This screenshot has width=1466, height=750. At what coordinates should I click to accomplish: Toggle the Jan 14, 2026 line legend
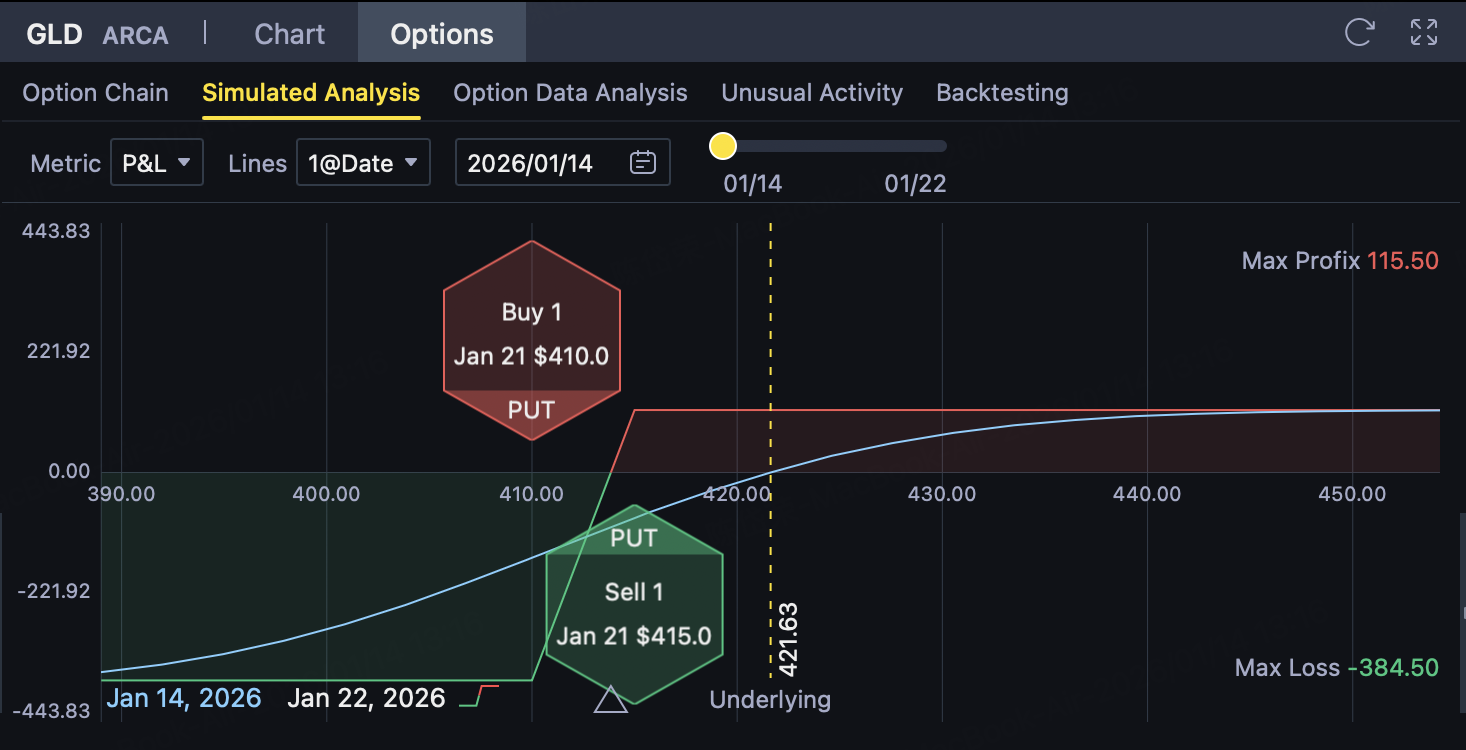point(183,698)
